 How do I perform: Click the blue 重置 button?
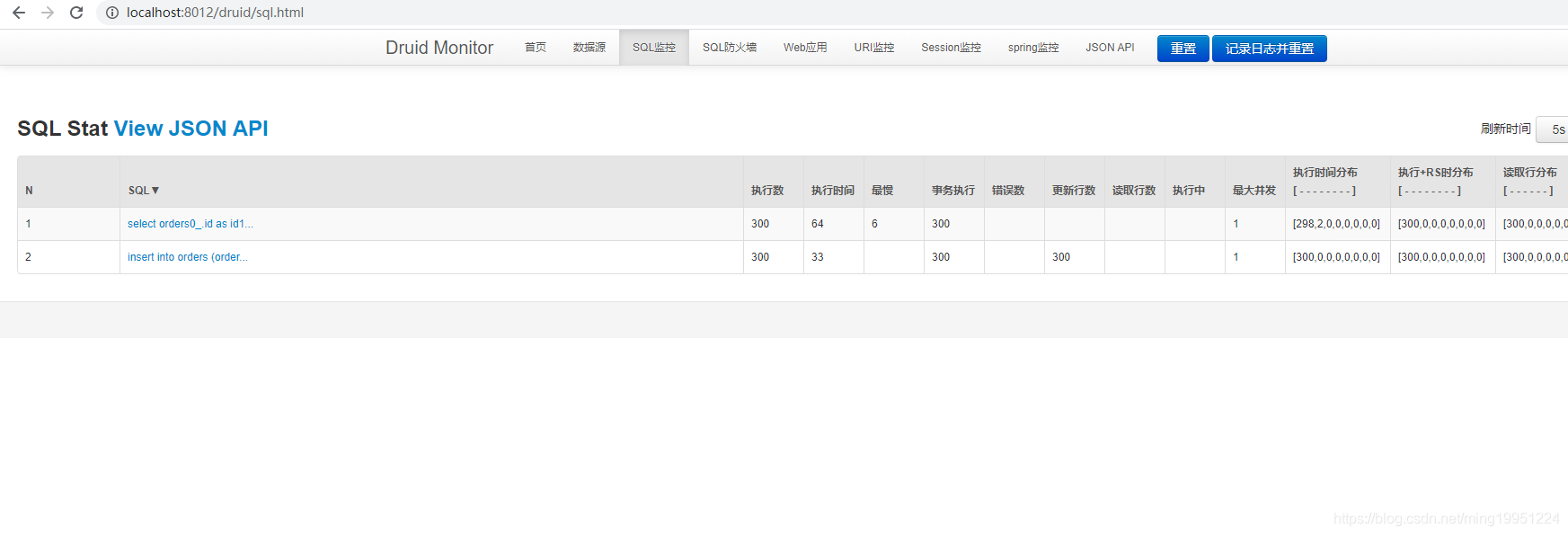pyautogui.click(x=1183, y=49)
